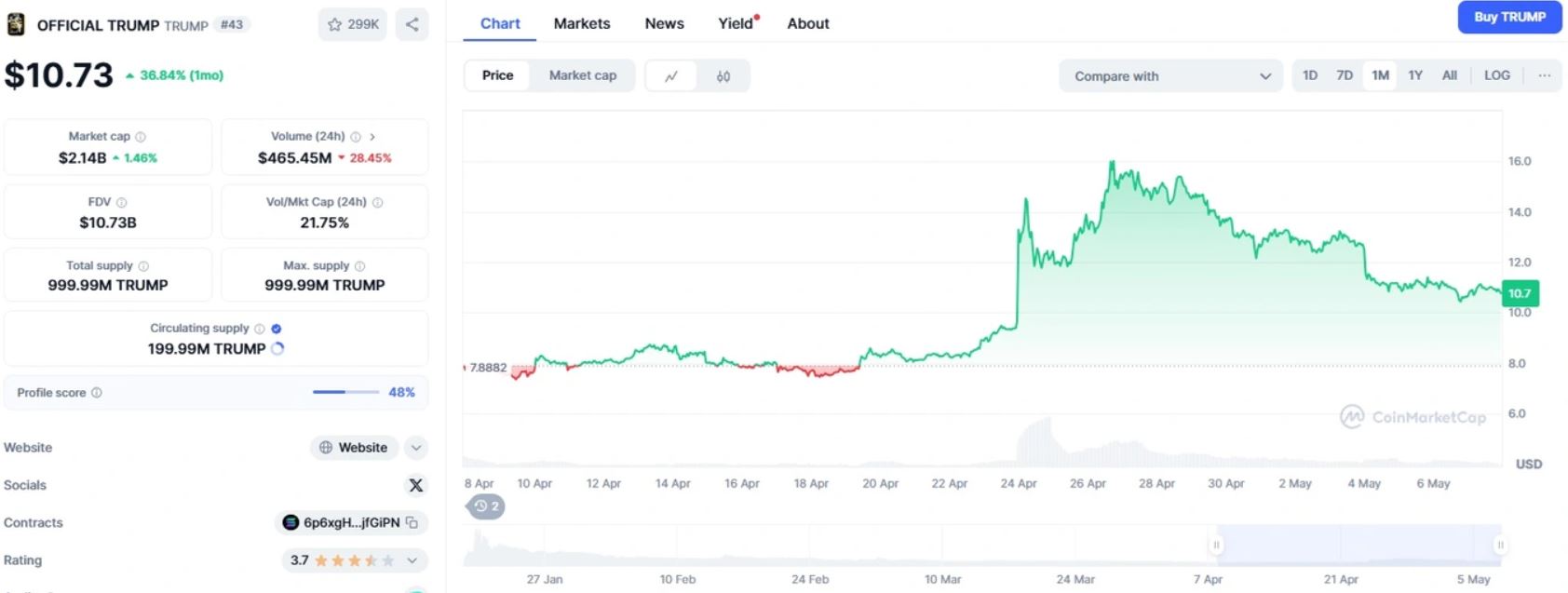Image resolution: width=1568 pixels, height=593 pixels.
Task: Expand the Website links chevron
Action: coord(416,448)
